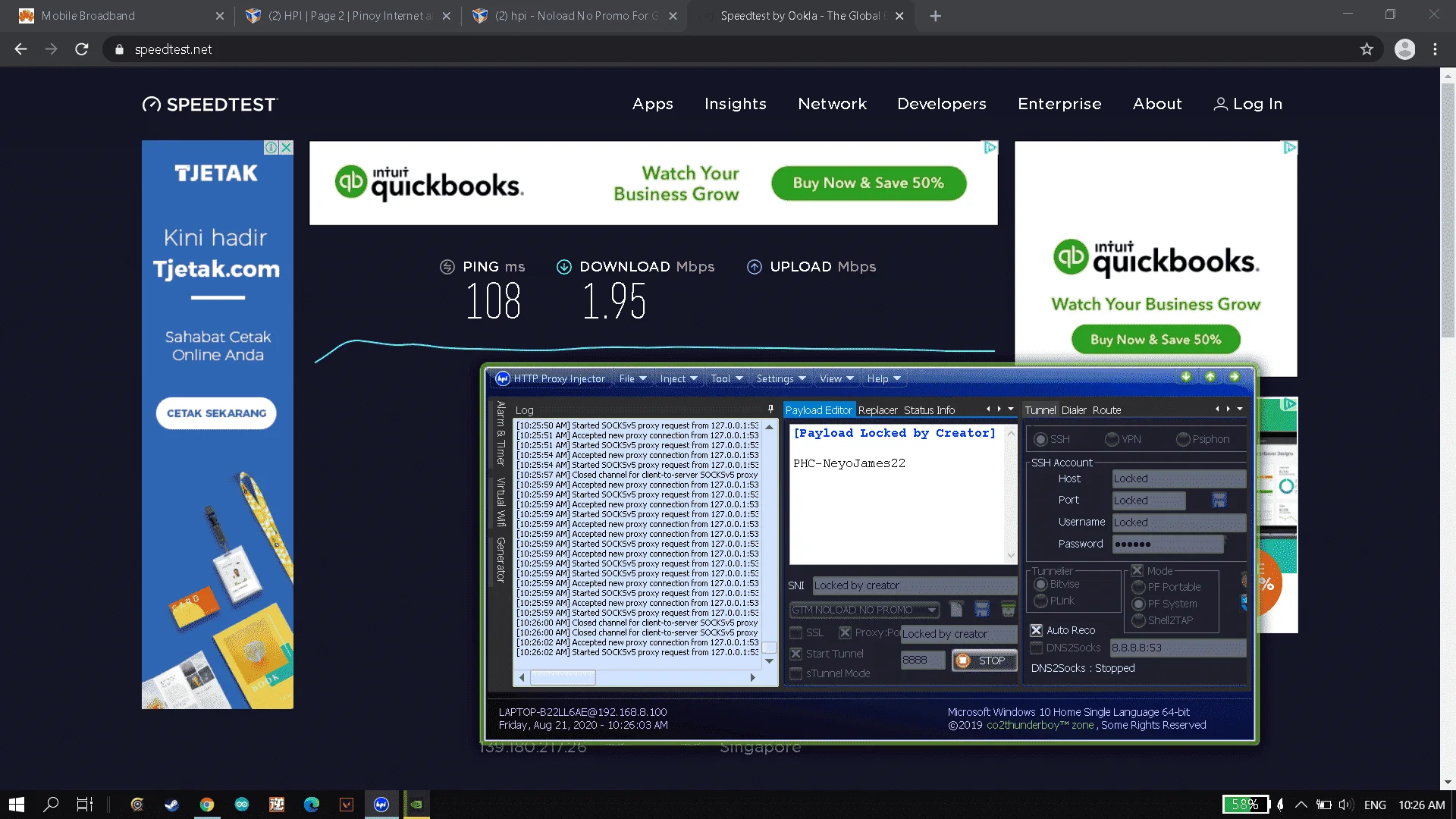Screen dimensions: 1456x819
Task: Open the Chrome three-dot menu
Action: coord(1435,49)
